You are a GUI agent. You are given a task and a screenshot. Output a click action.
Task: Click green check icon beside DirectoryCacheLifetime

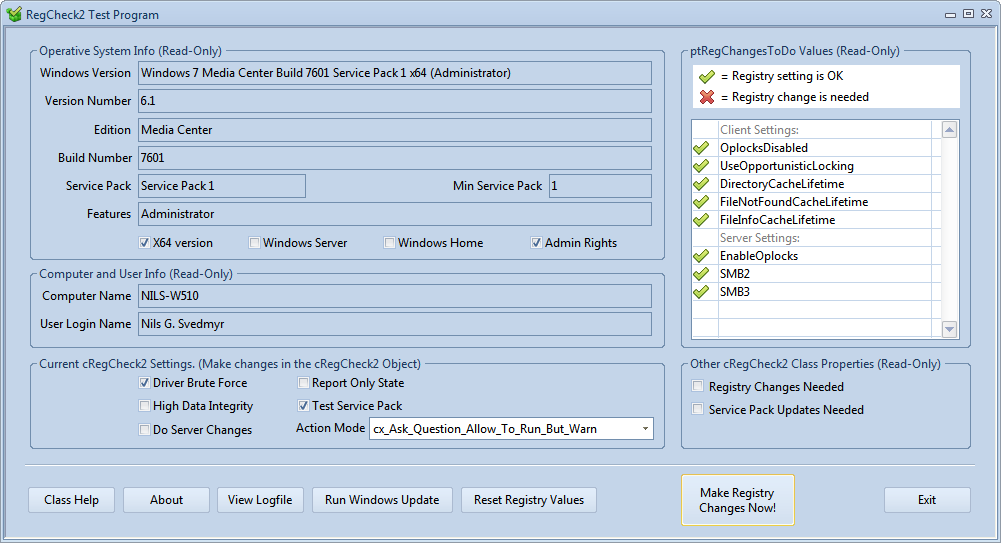coord(702,183)
